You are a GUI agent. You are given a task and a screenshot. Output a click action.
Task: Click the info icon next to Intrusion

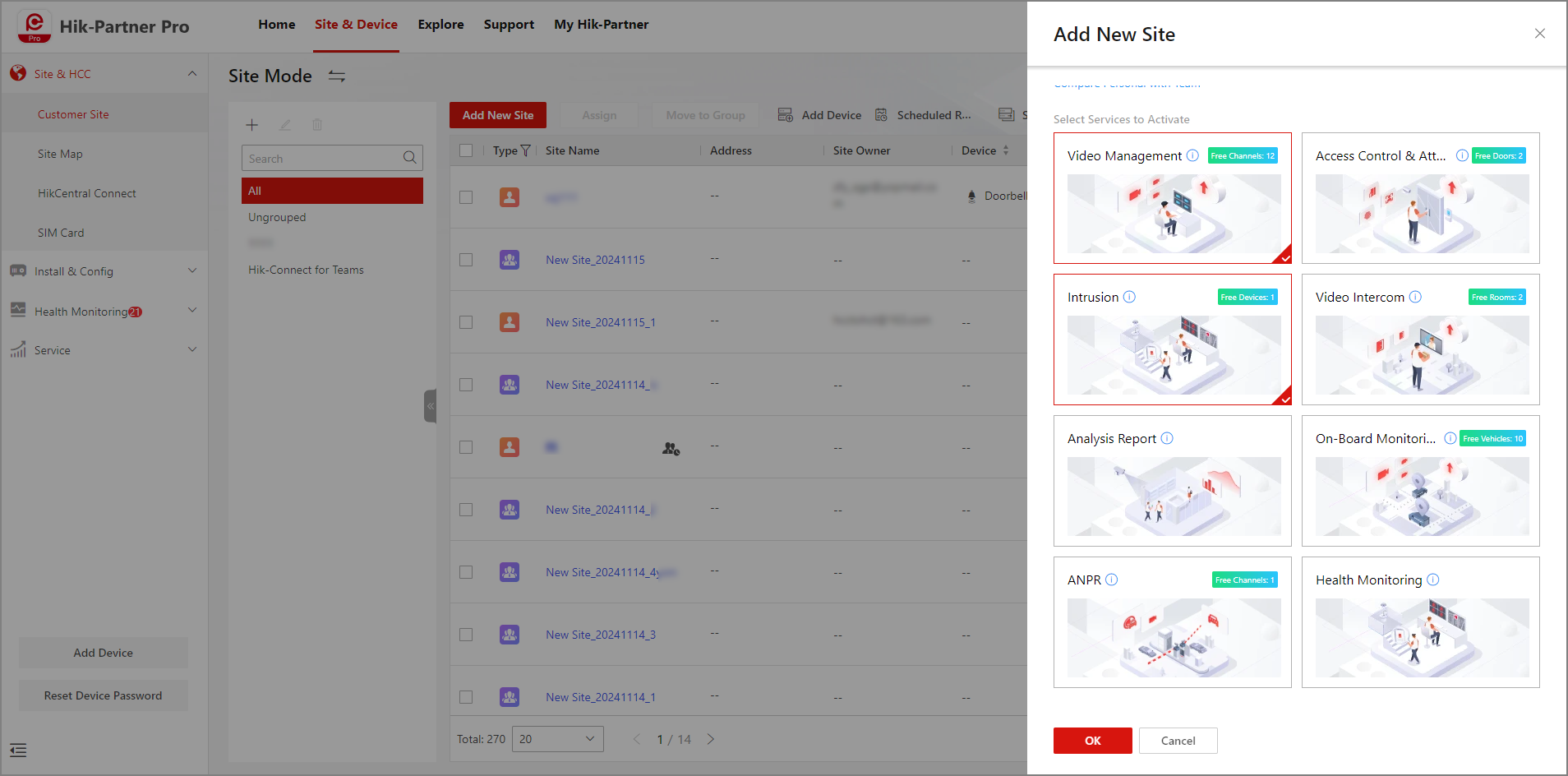click(1129, 297)
